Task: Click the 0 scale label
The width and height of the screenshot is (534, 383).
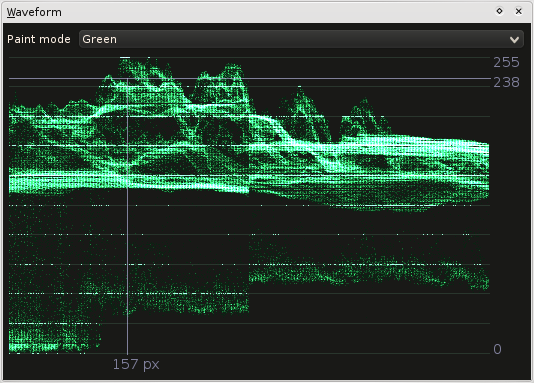Action: click(x=497, y=349)
